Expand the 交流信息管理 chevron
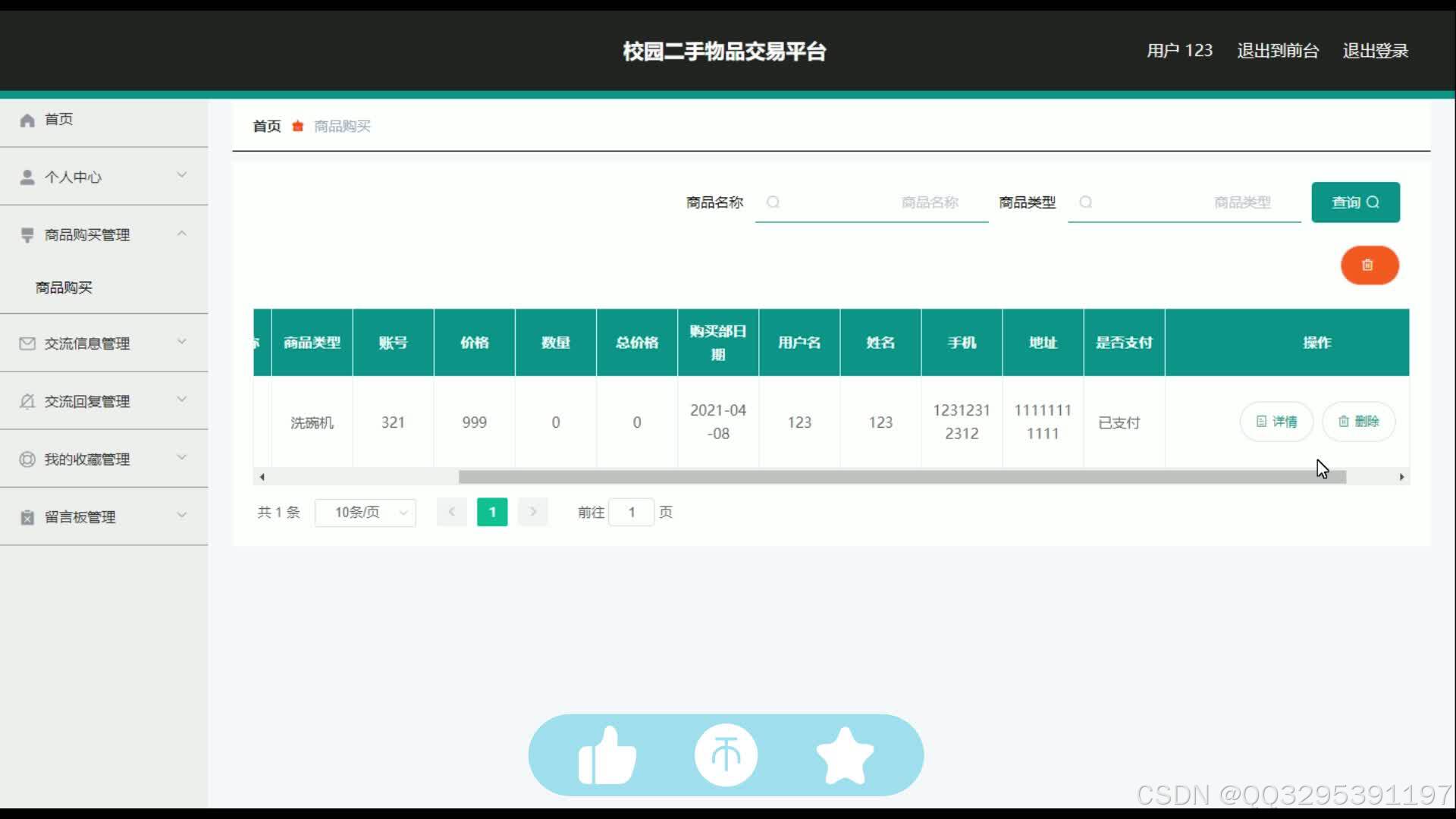Viewport: 1456px width, 819px height. click(x=182, y=342)
